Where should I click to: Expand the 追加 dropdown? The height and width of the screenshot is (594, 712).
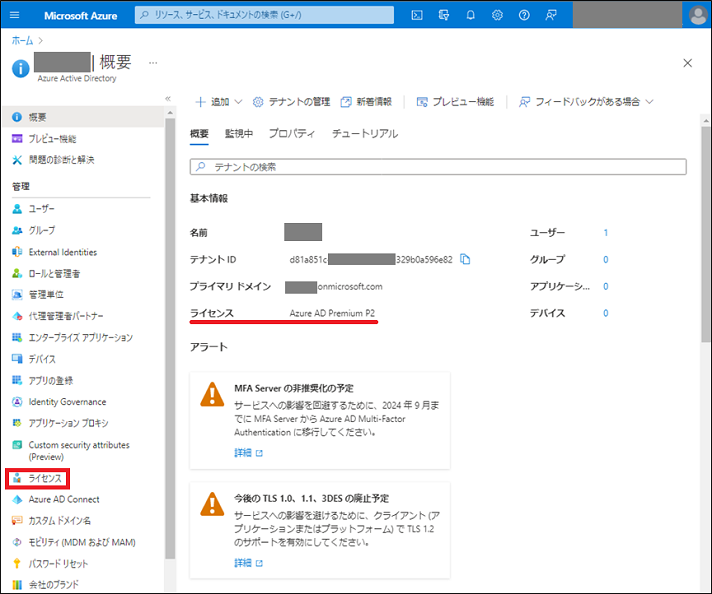click(219, 102)
